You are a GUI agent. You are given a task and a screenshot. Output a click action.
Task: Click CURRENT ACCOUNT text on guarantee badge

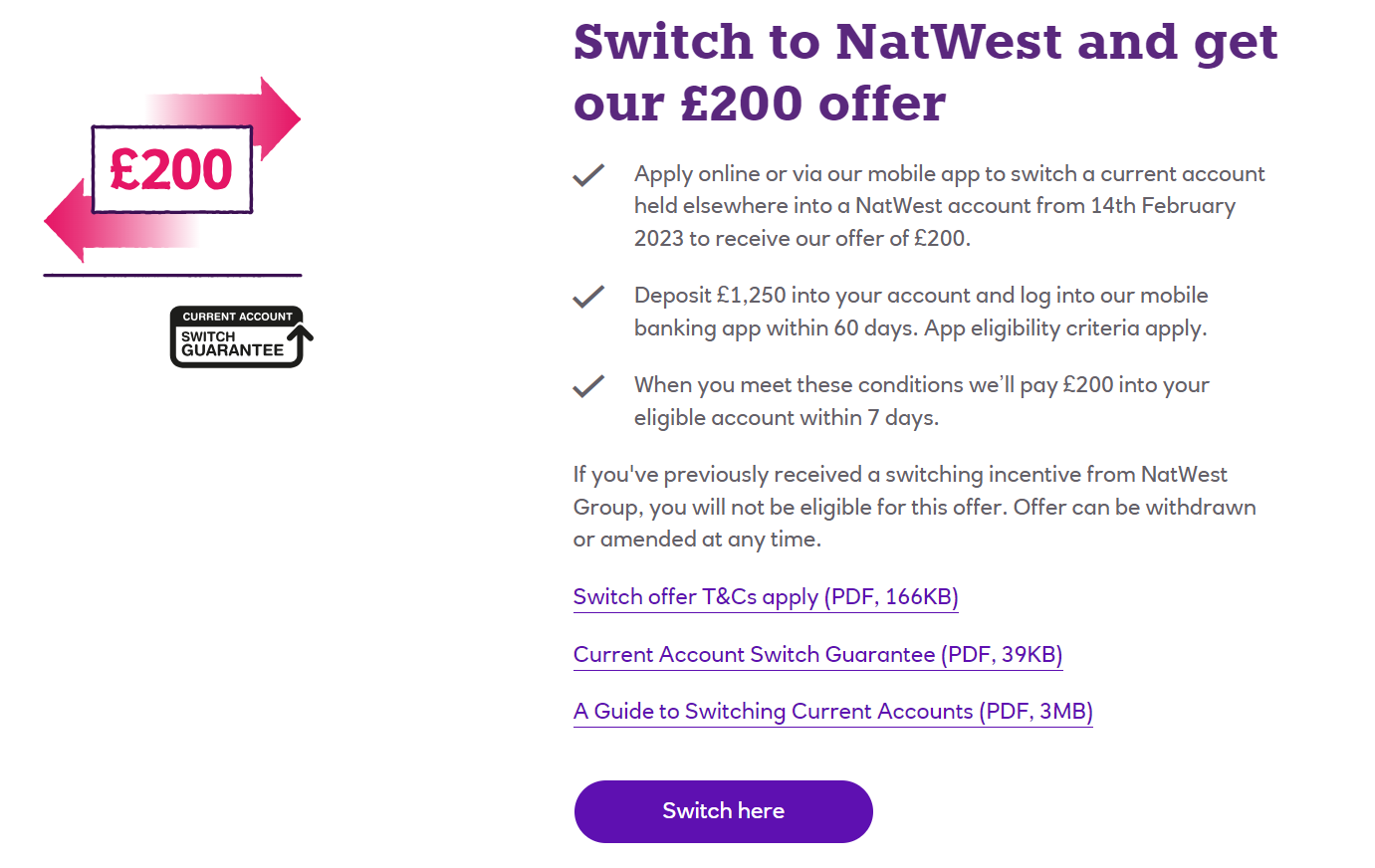point(238,317)
